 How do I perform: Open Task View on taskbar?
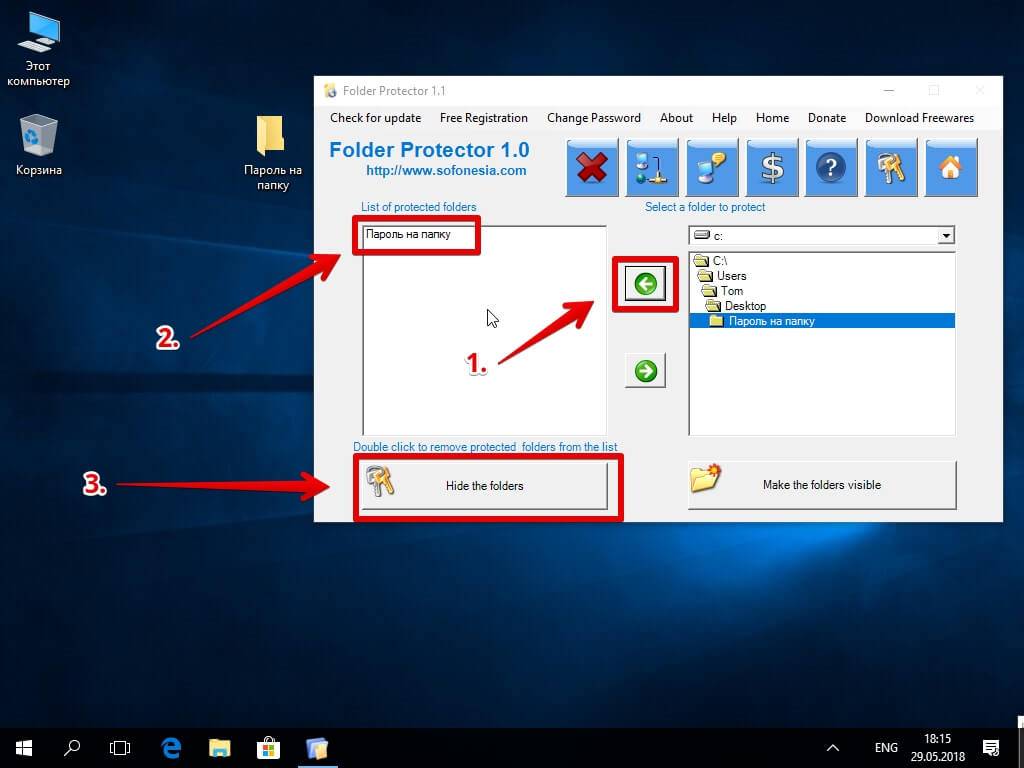[x=120, y=748]
